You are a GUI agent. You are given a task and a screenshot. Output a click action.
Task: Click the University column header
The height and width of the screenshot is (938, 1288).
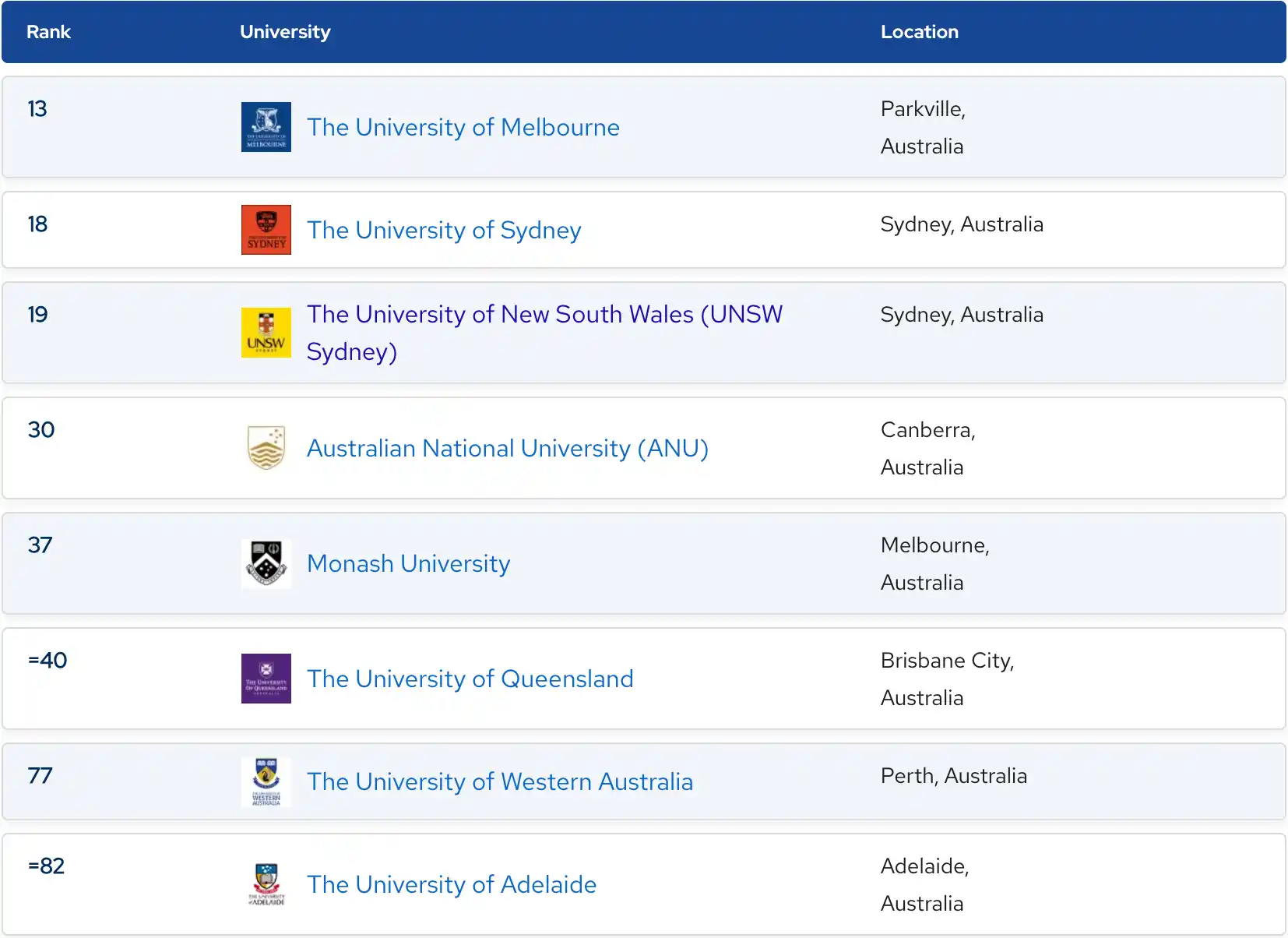click(x=285, y=32)
